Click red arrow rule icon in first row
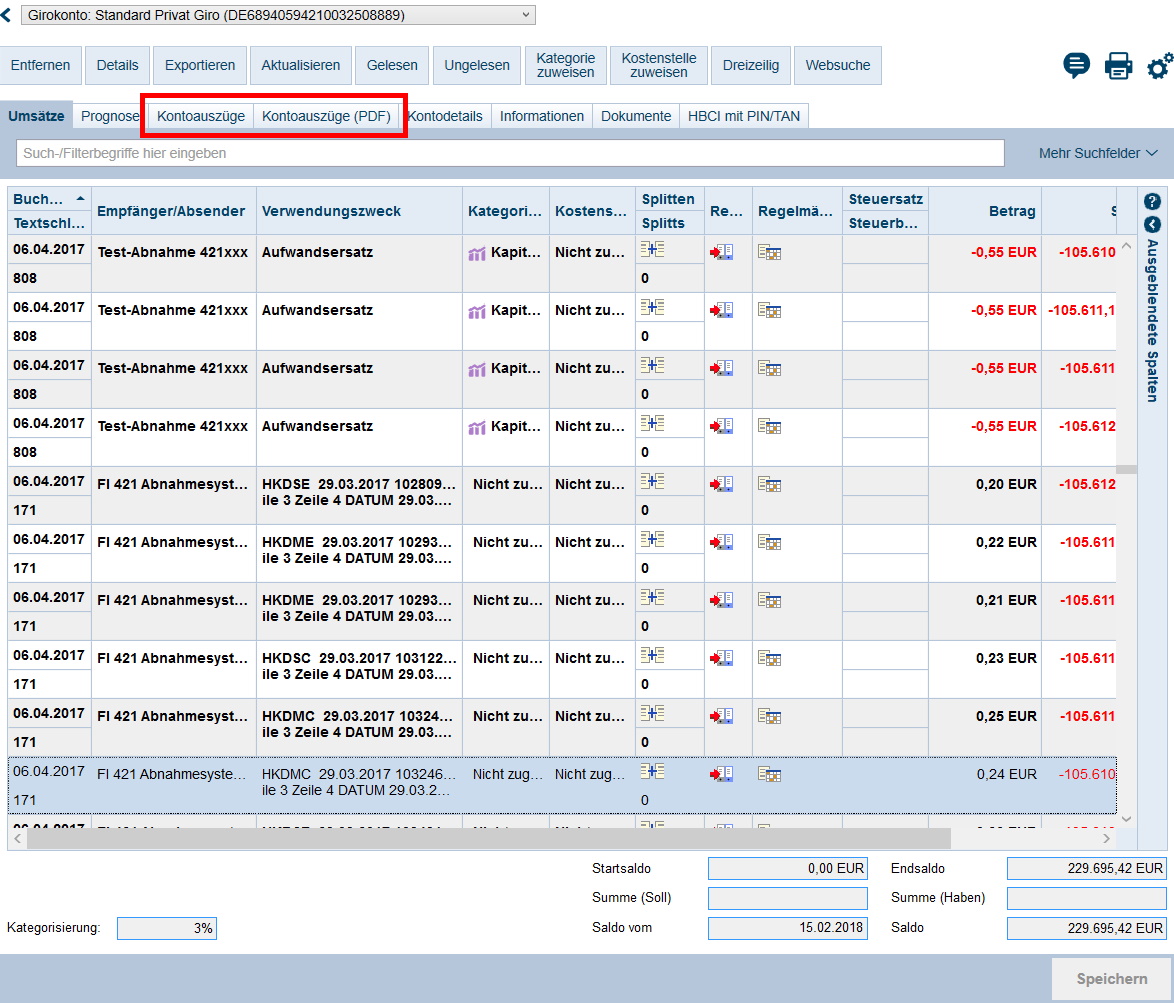This screenshot has height=1003, width=1174. 721,253
